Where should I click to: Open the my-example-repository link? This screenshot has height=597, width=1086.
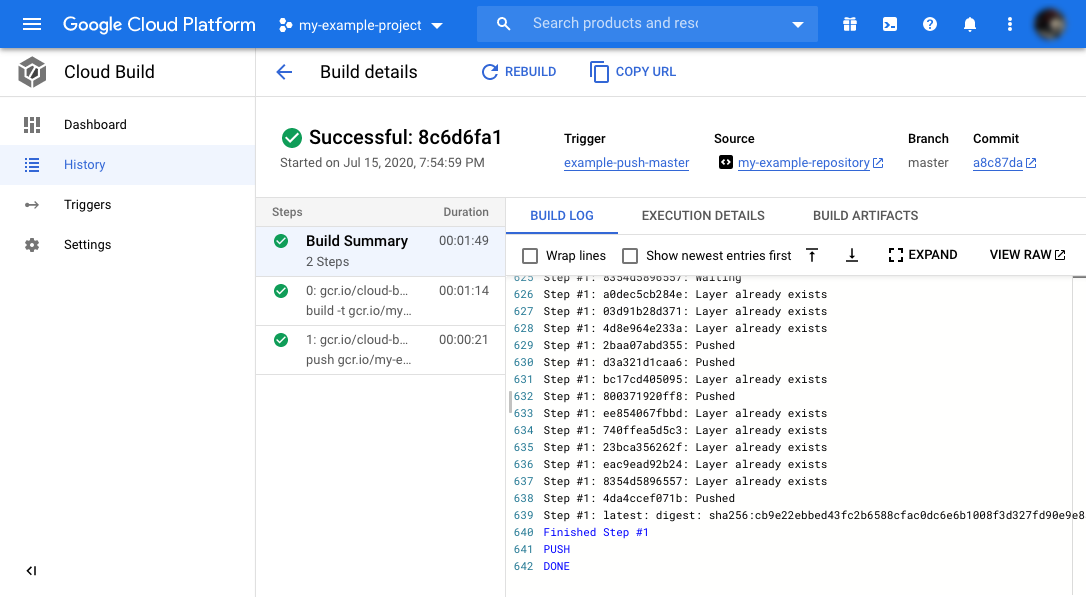click(x=803, y=163)
